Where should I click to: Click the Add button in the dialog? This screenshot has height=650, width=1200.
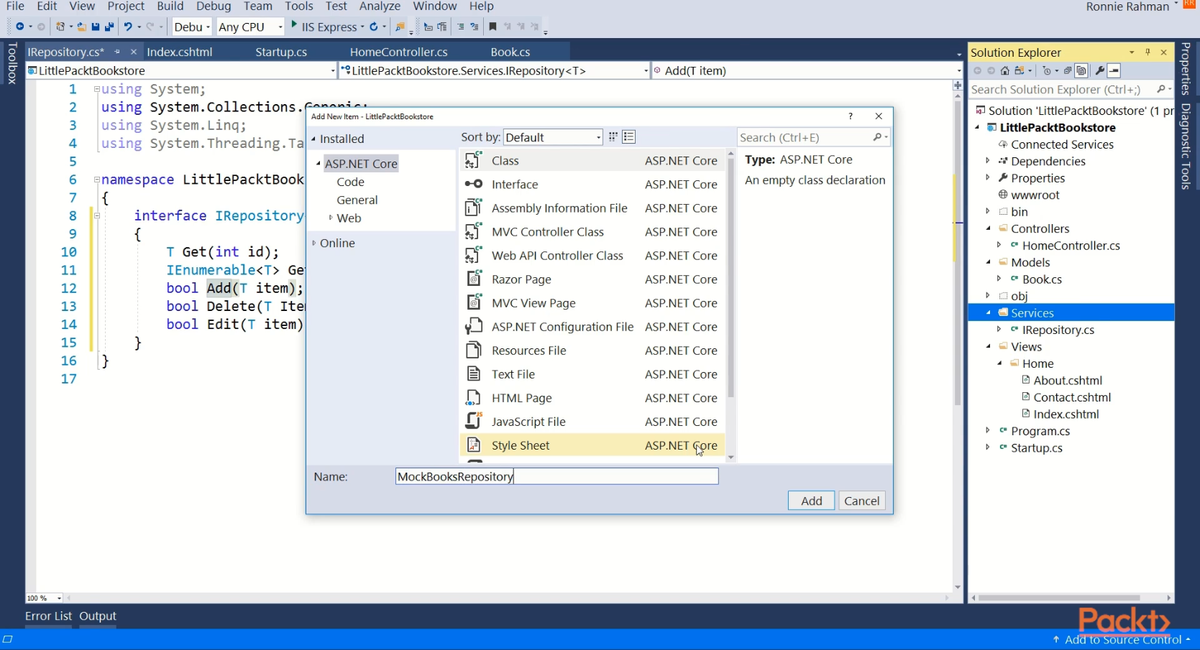811,501
